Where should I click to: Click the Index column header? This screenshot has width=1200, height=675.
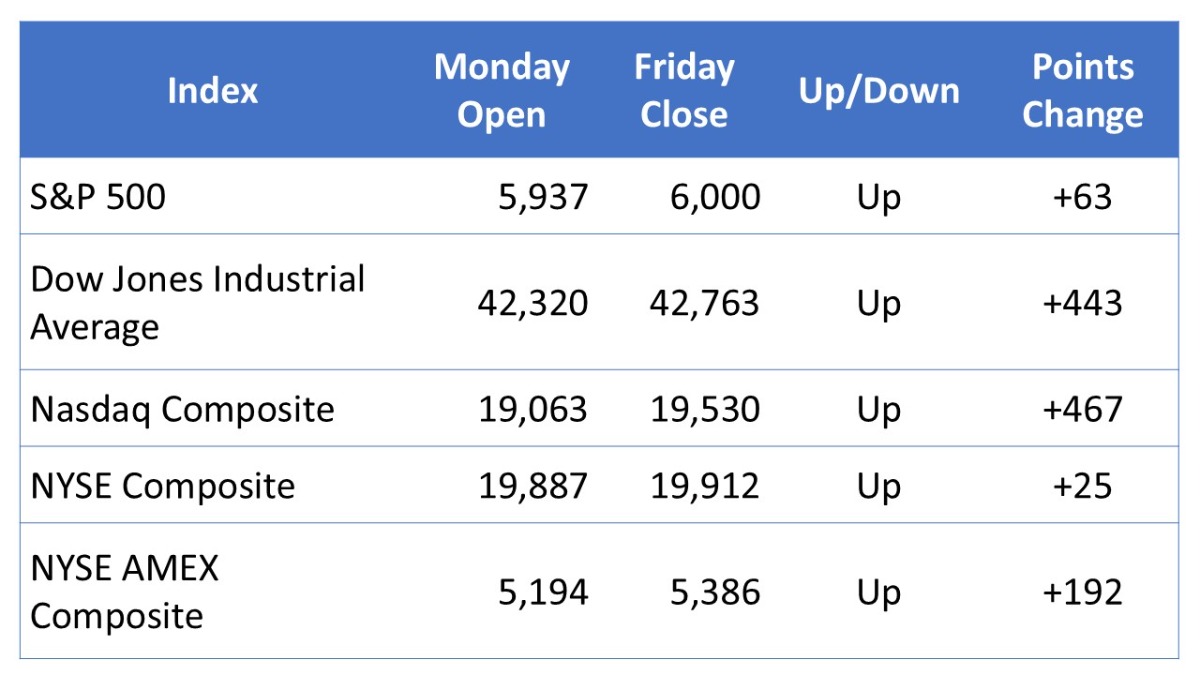[212, 91]
